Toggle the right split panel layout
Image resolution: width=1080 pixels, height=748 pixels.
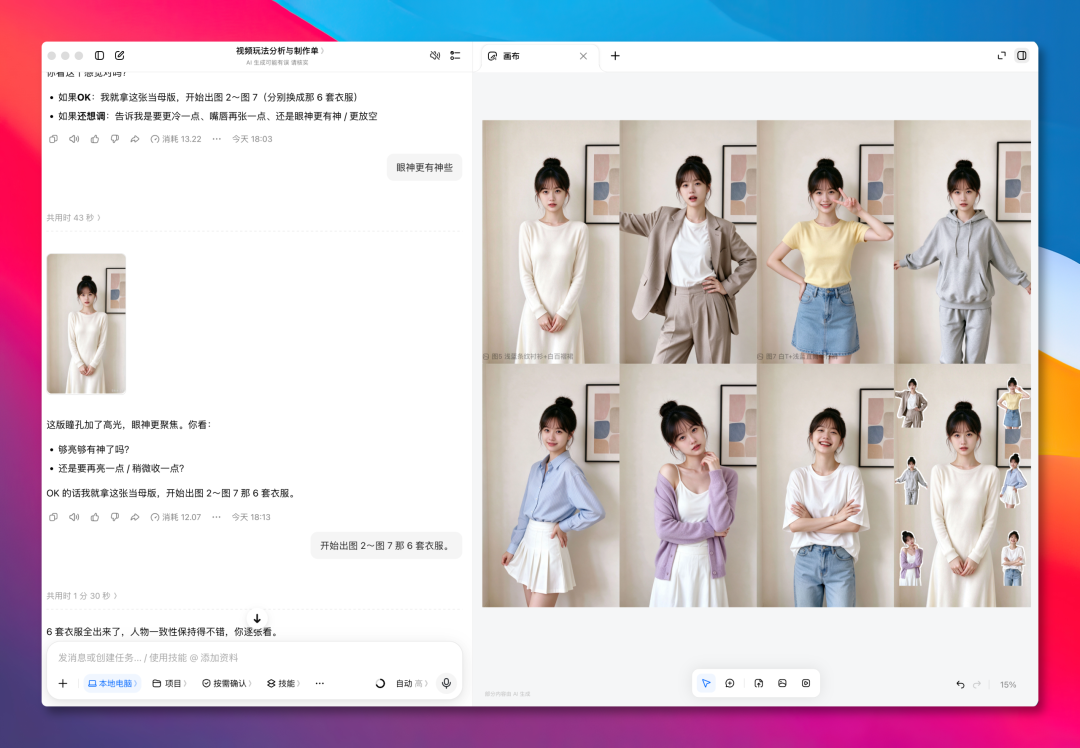(x=1022, y=55)
